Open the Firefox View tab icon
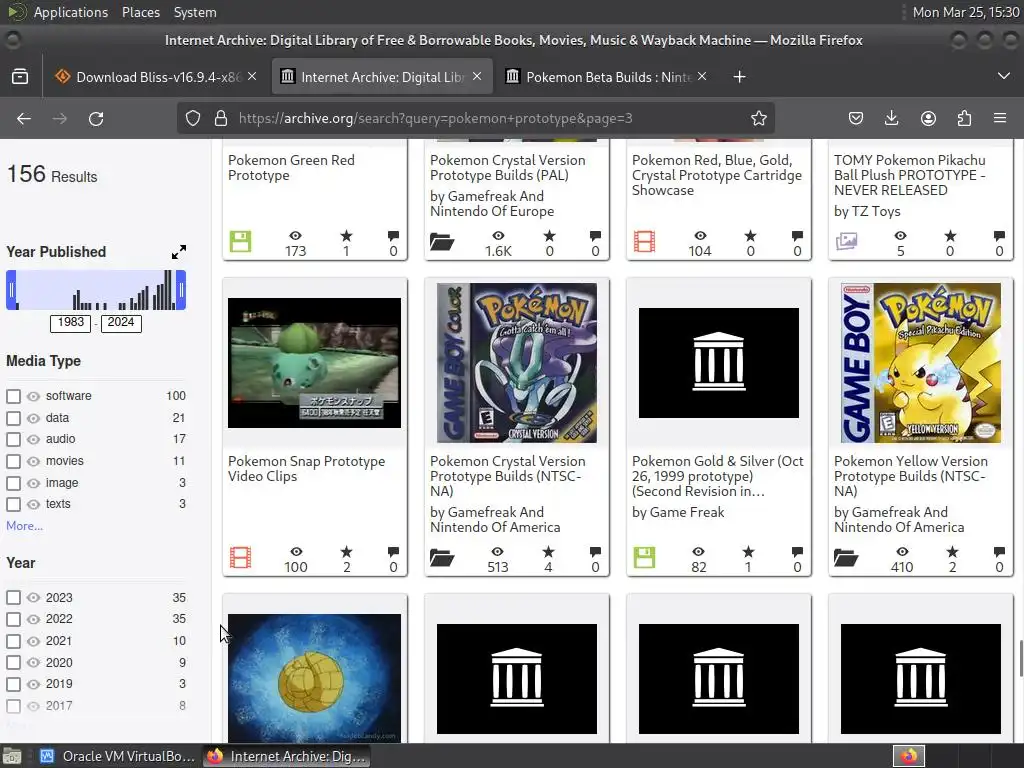This screenshot has width=1024, height=768. click(20, 76)
